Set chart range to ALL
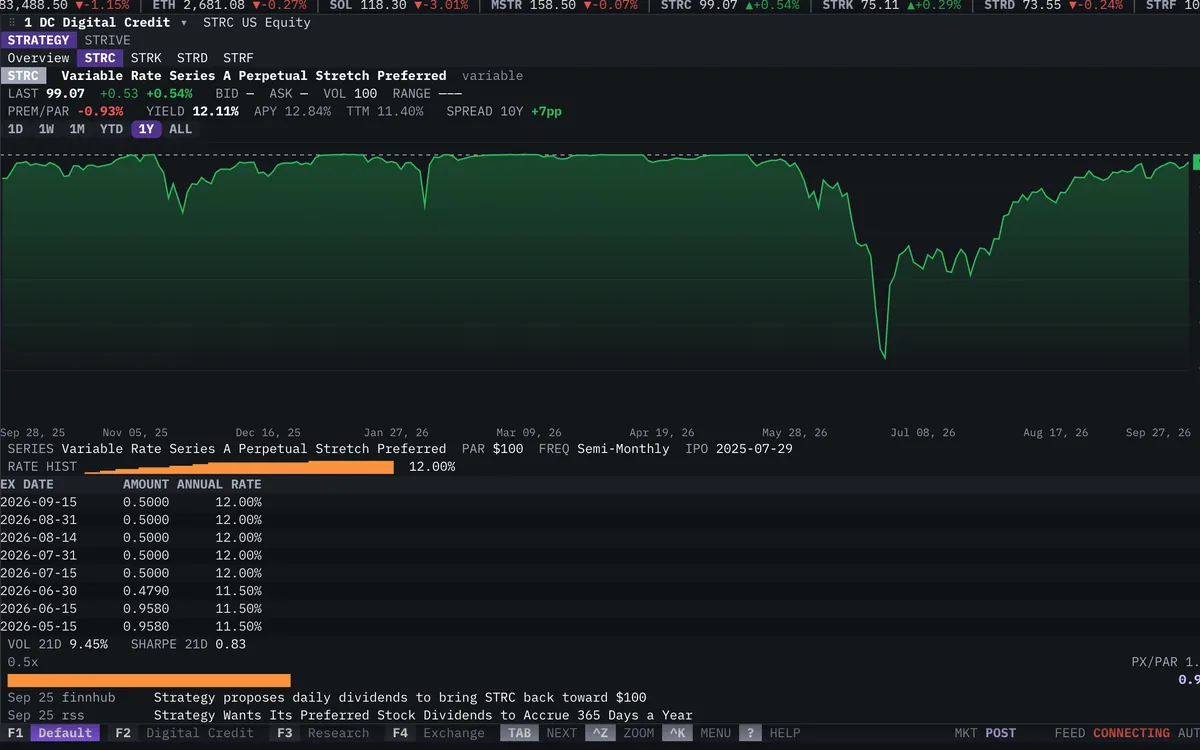1200x750 pixels. pos(180,129)
